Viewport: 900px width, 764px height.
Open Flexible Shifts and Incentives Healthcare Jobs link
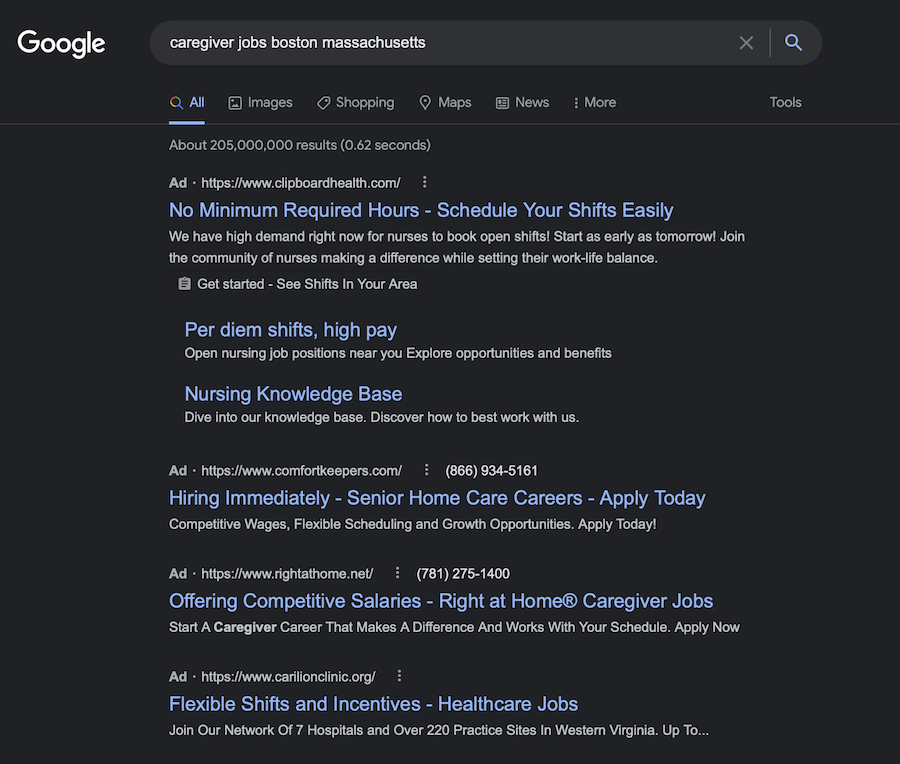(x=373, y=704)
